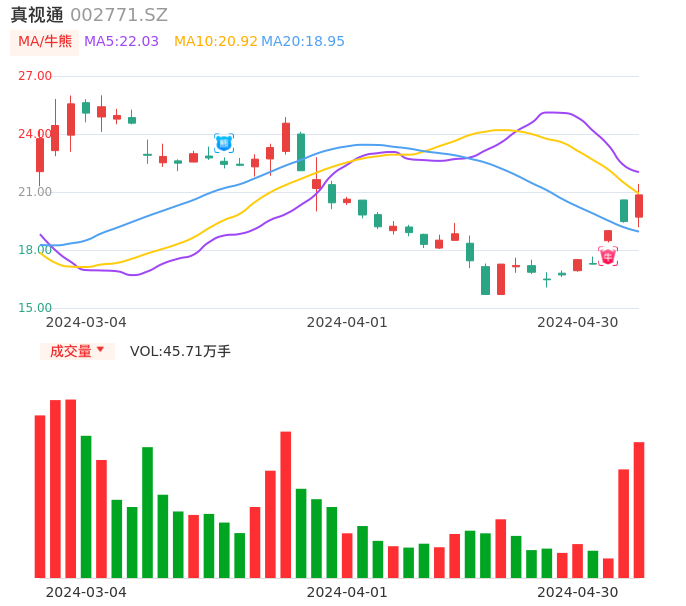Click the first red volume bar on left

(x=40, y=496)
